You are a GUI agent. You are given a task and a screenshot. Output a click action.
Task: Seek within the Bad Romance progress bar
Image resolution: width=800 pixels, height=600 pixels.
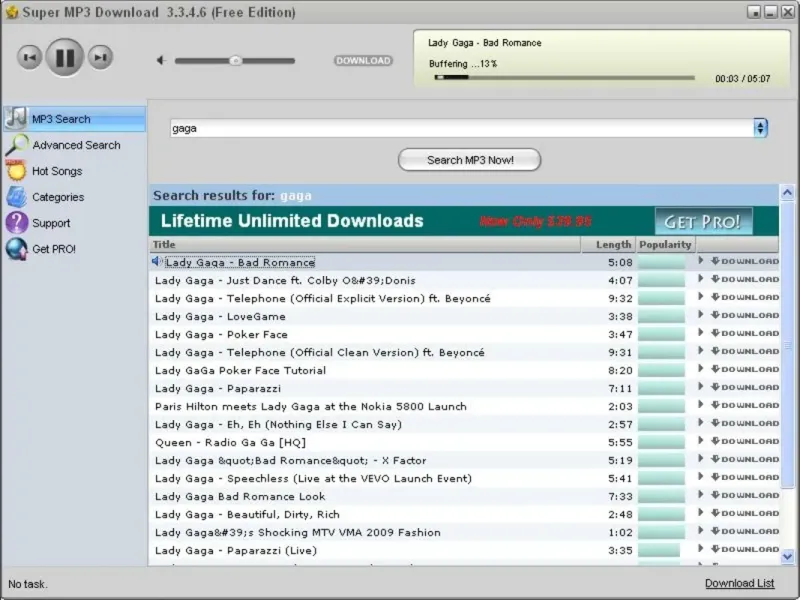565,78
